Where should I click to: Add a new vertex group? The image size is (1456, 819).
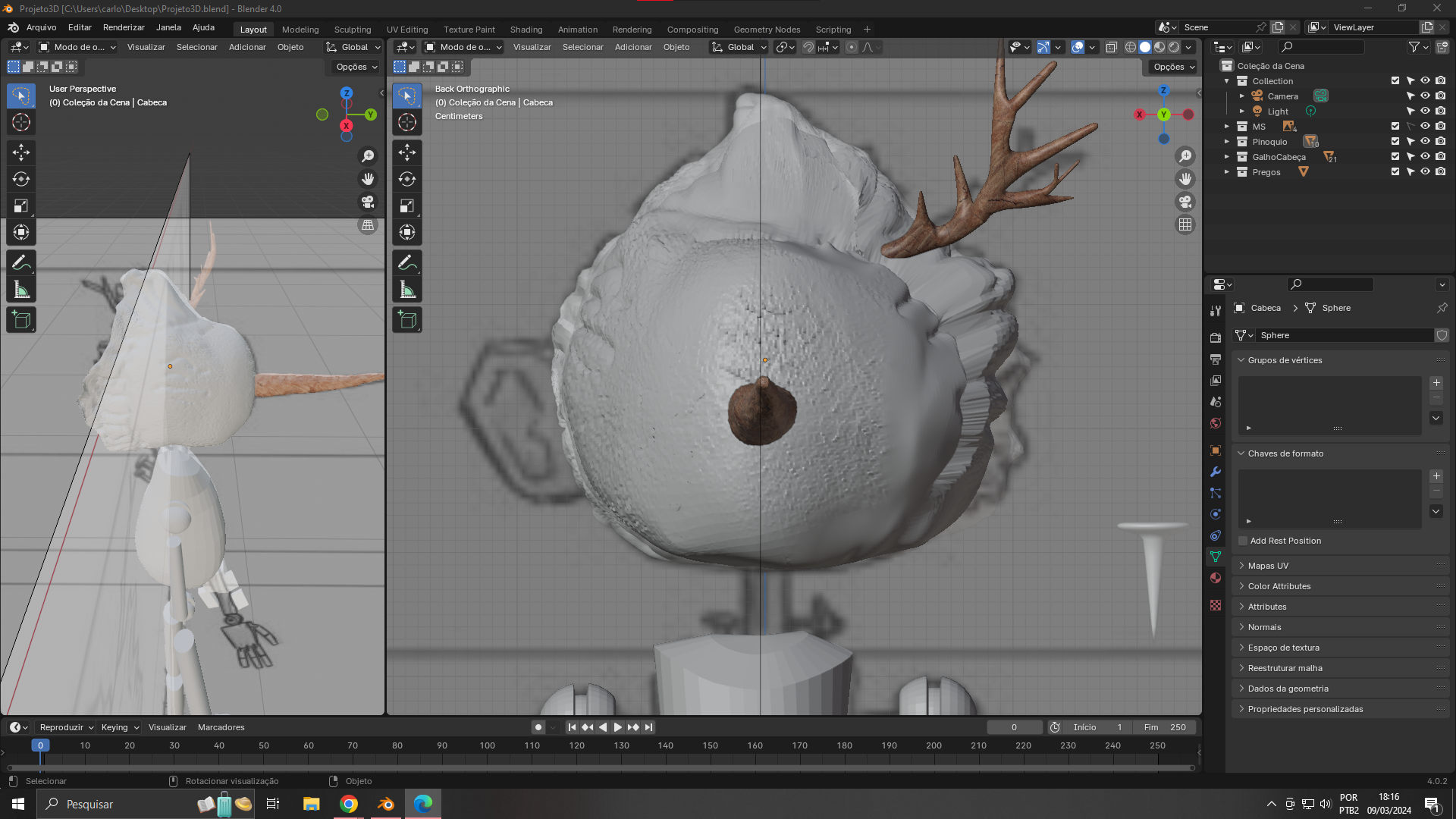point(1436,383)
